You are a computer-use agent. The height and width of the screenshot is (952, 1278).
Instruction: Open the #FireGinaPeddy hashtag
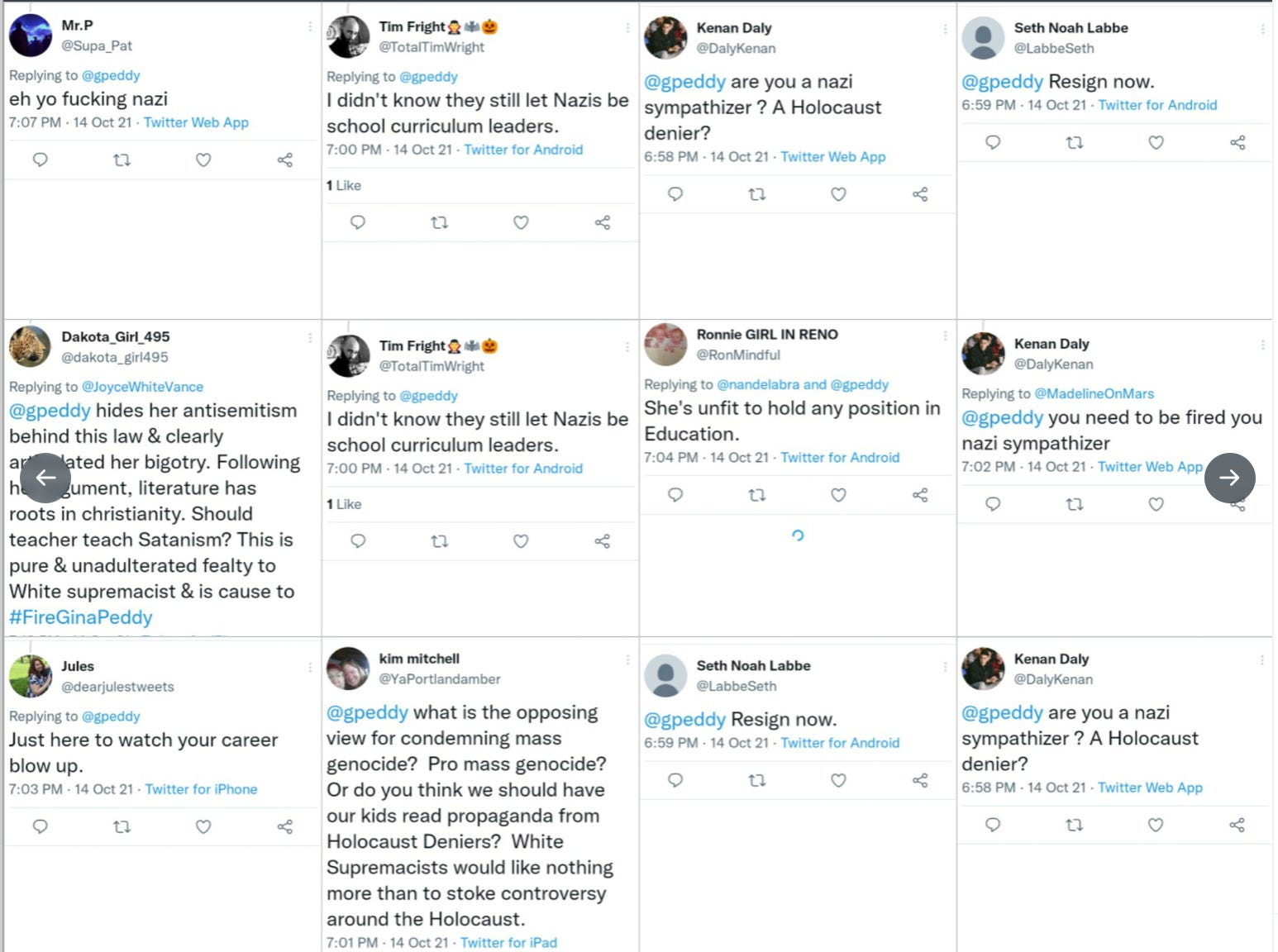[81, 617]
